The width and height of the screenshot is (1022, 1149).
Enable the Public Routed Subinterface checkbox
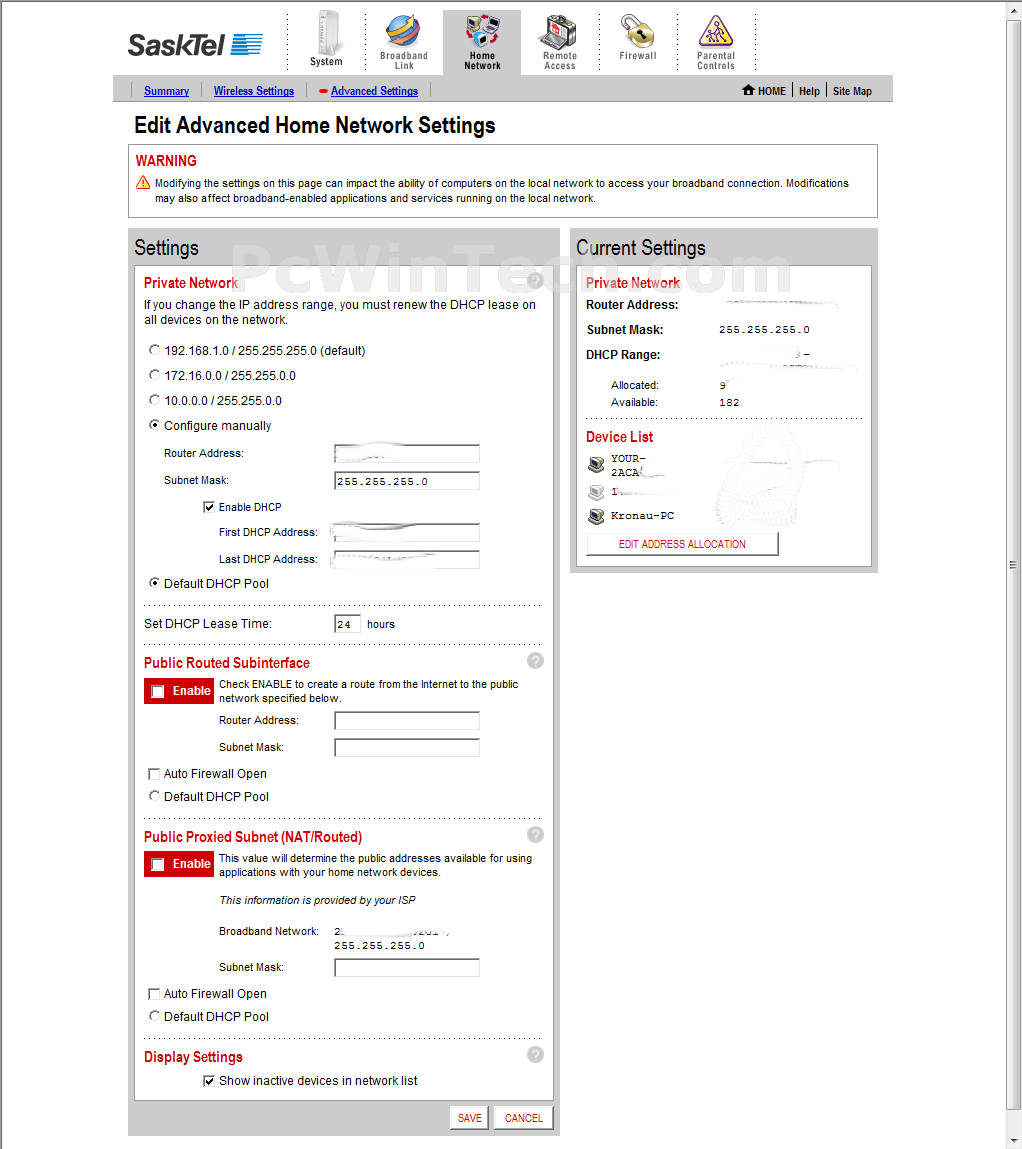(158, 692)
